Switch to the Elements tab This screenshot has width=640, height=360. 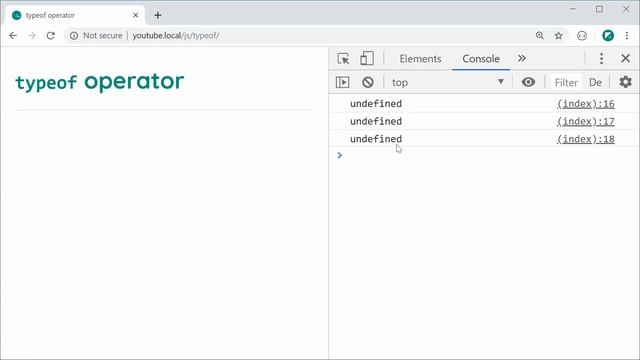(420, 59)
